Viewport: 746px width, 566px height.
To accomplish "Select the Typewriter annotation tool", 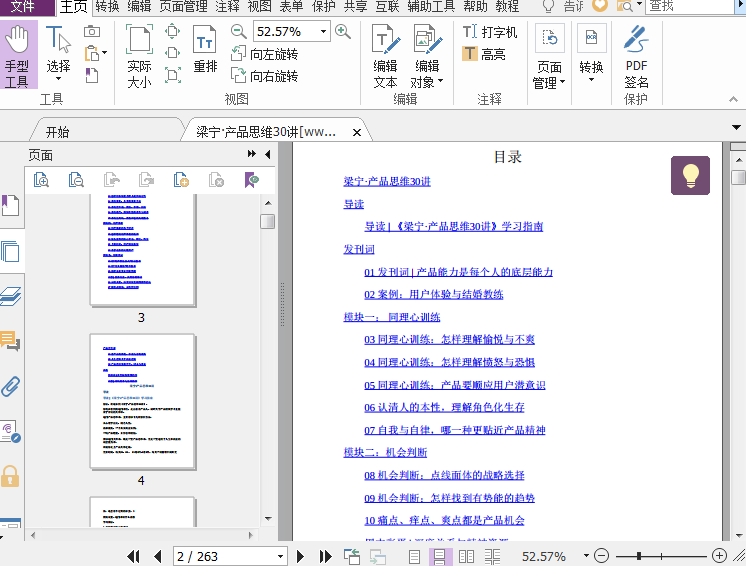I will pyautogui.click(x=490, y=32).
